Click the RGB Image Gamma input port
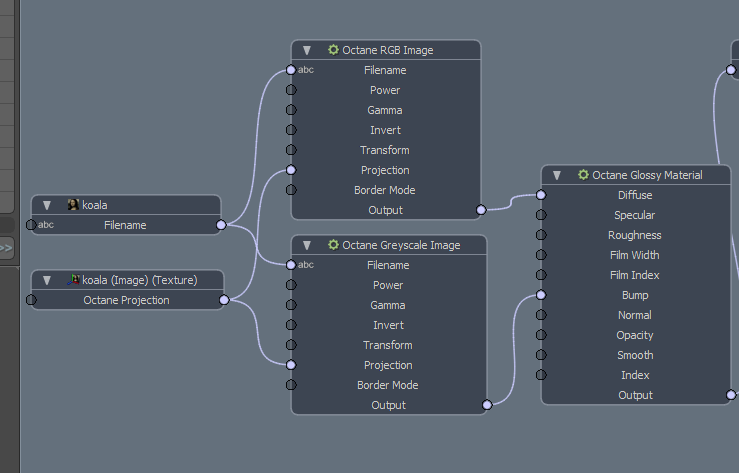The width and height of the screenshot is (739, 473). [x=291, y=110]
